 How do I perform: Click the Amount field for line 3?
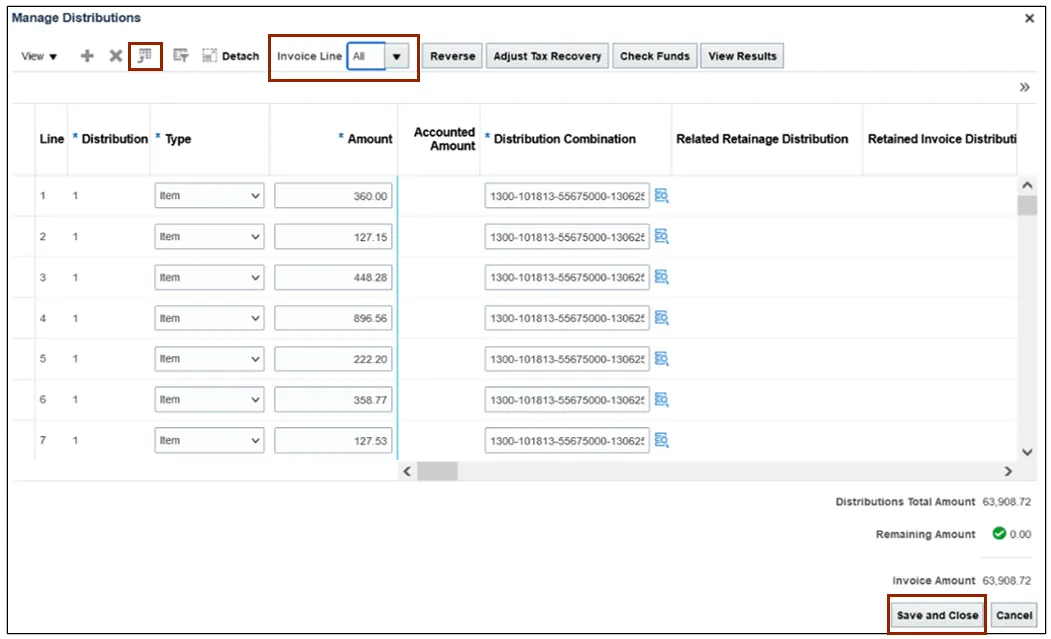click(333, 277)
